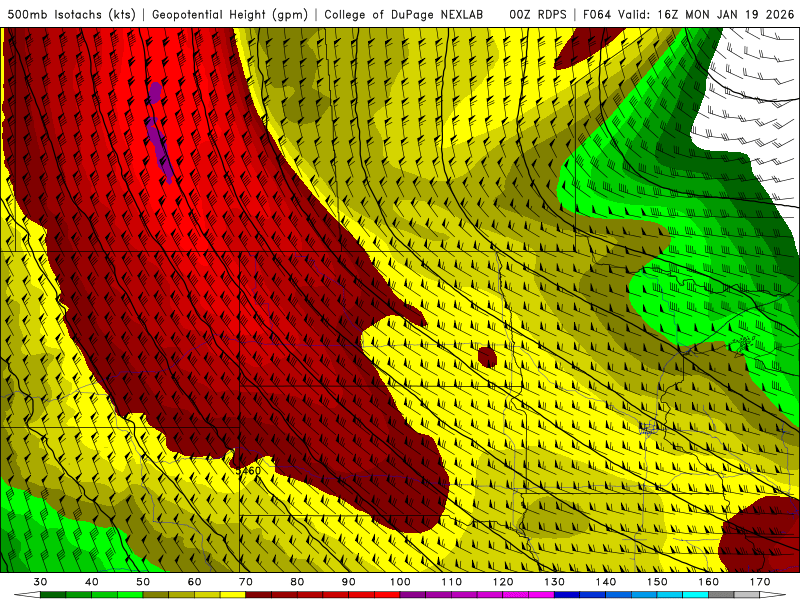Click the "160" value on the color scale
The width and height of the screenshot is (800, 600).
(709, 582)
